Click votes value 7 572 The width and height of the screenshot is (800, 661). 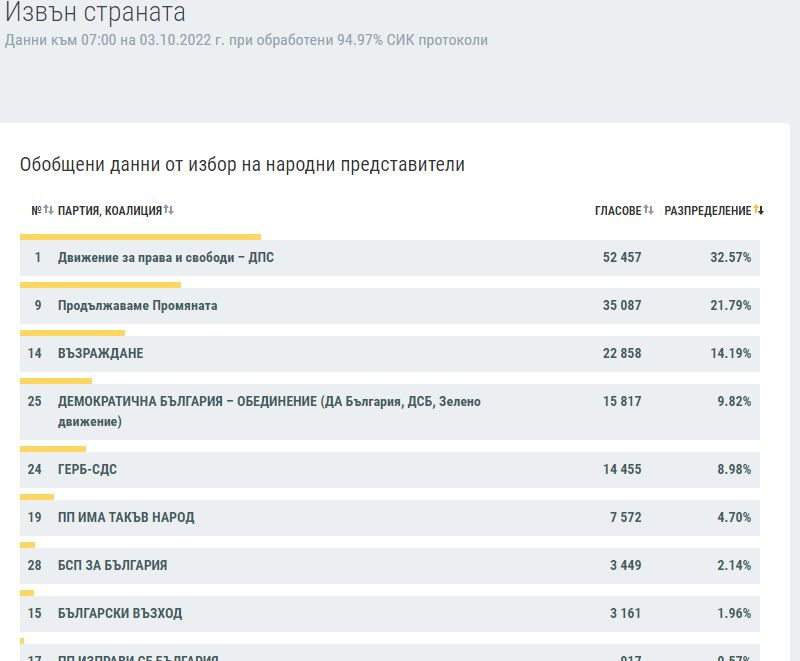pyautogui.click(x=626, y=518)
